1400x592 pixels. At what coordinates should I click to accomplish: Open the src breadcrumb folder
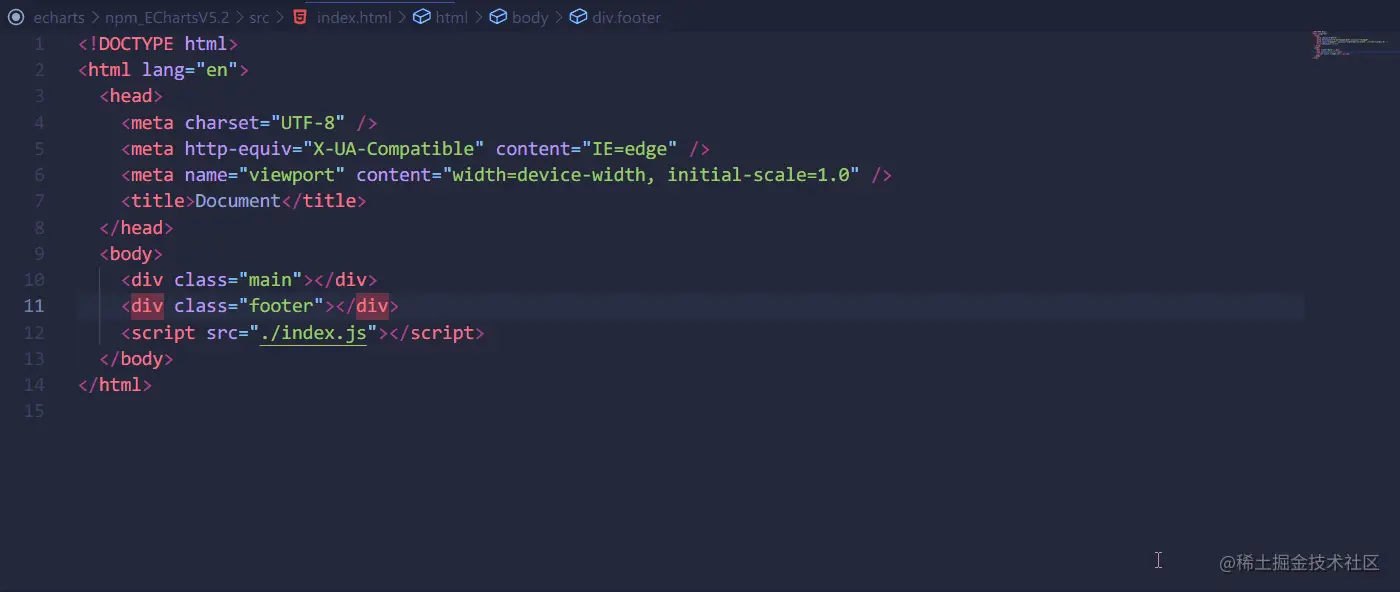tap(259, 17)
